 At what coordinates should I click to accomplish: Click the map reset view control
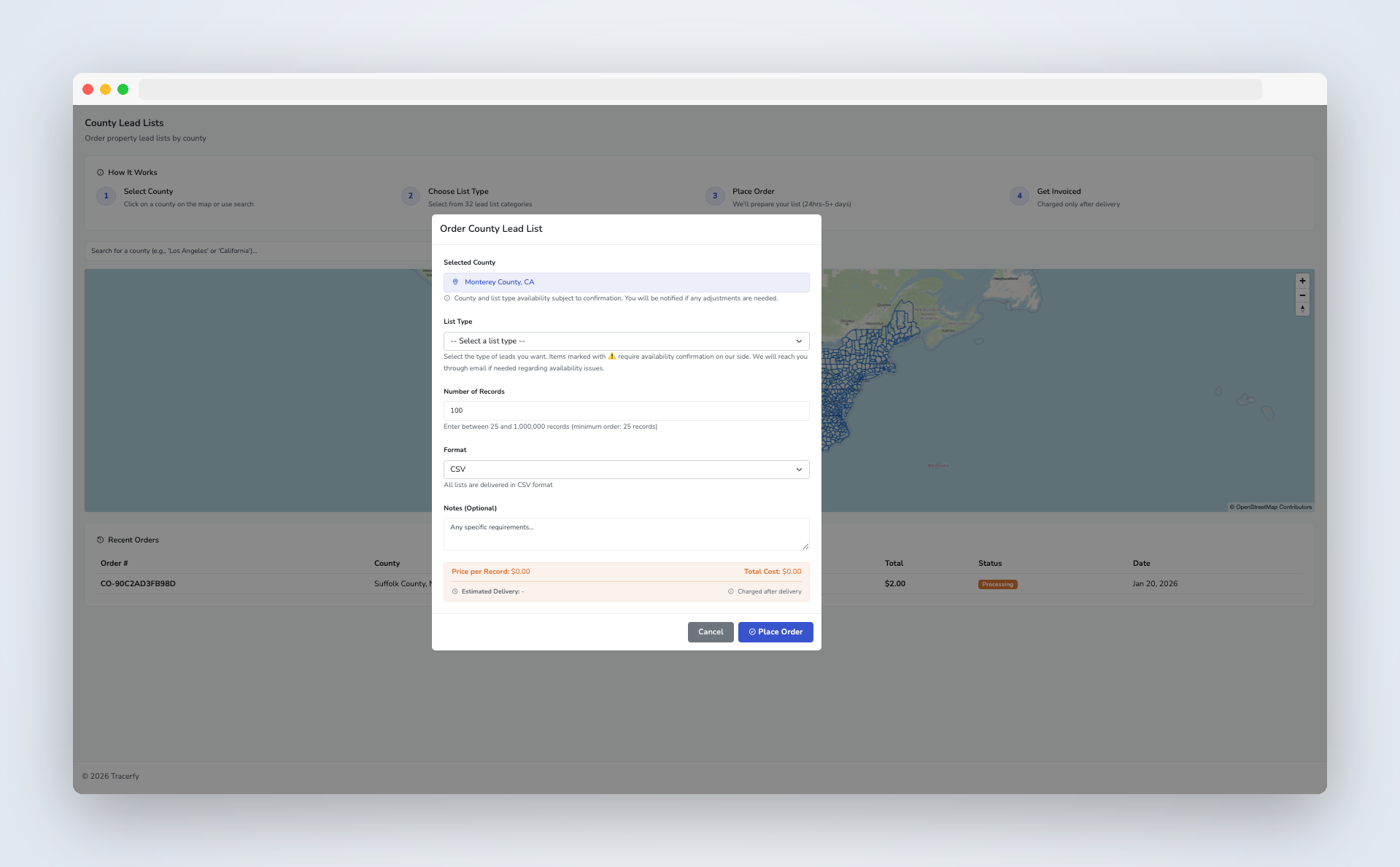[1302, 308]
